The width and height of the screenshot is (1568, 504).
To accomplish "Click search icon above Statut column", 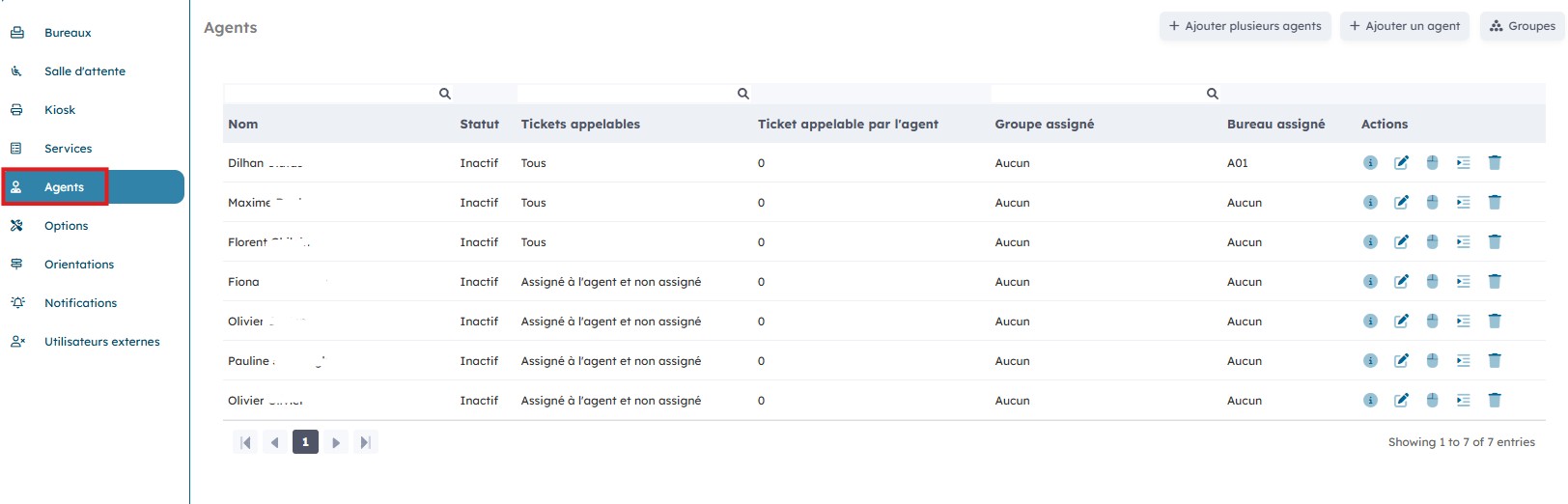I will click(x=445, y=94).
